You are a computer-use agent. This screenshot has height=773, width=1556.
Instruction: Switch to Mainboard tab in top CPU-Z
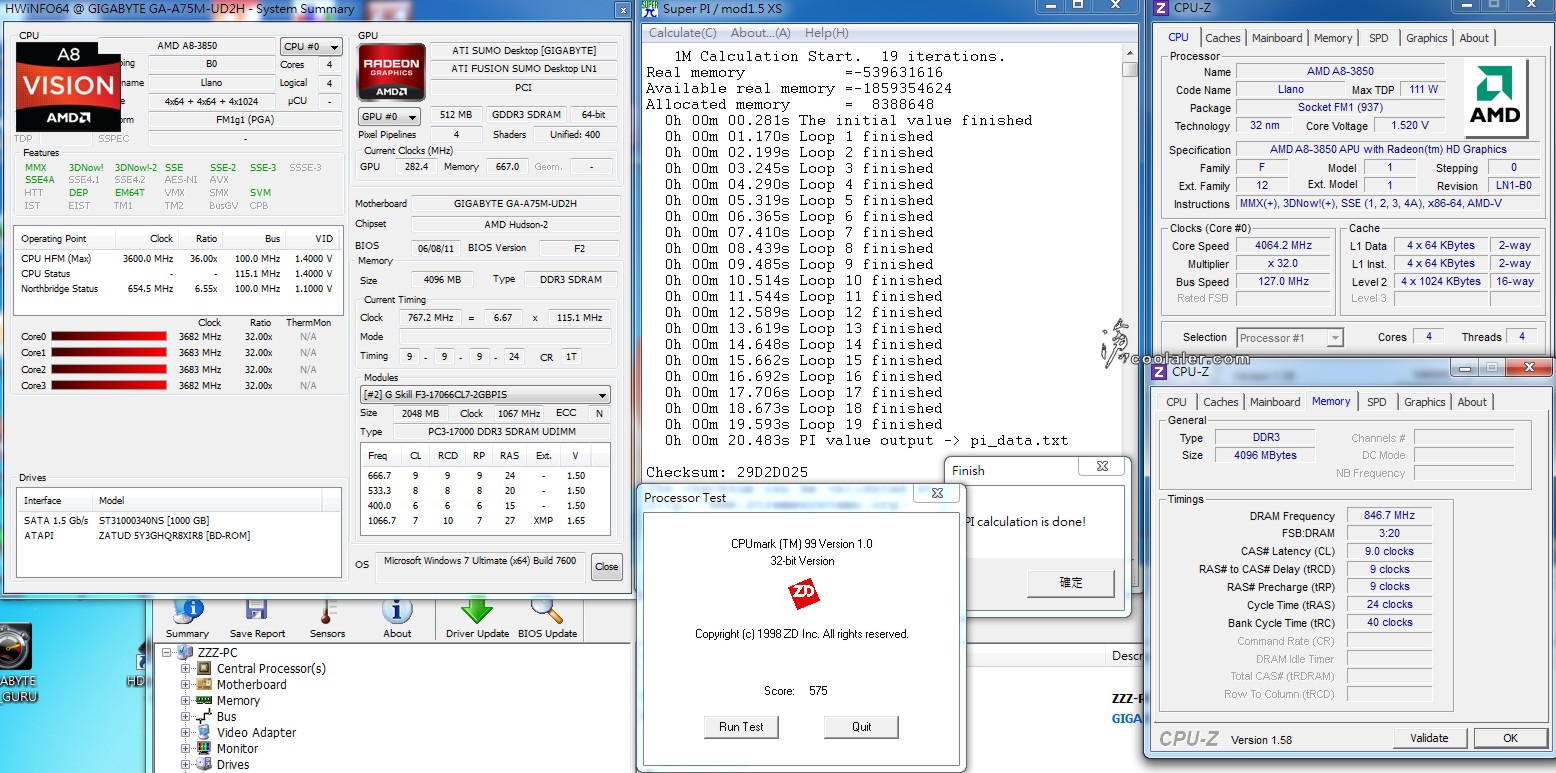(1277, 38)
